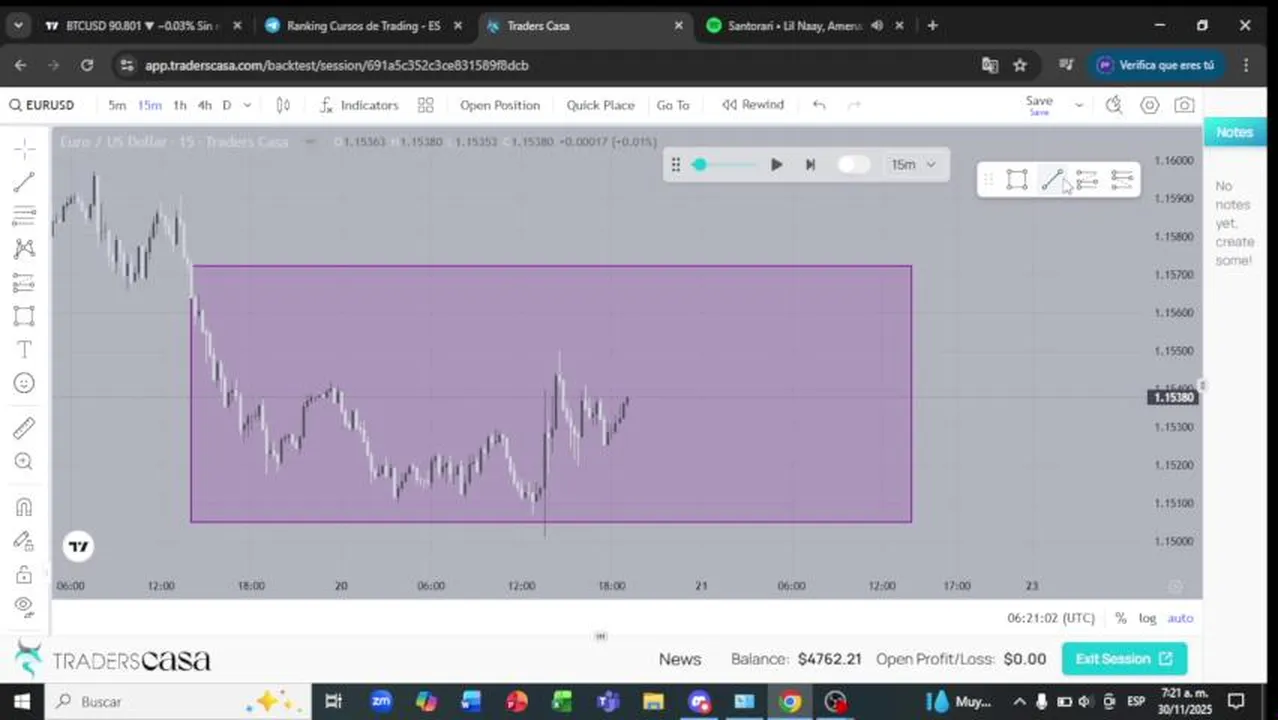1278x720 pixels.
Task: Select rectangle tool in floating favorites bar
Action: pyautogui.click(x=1017, y=180)
